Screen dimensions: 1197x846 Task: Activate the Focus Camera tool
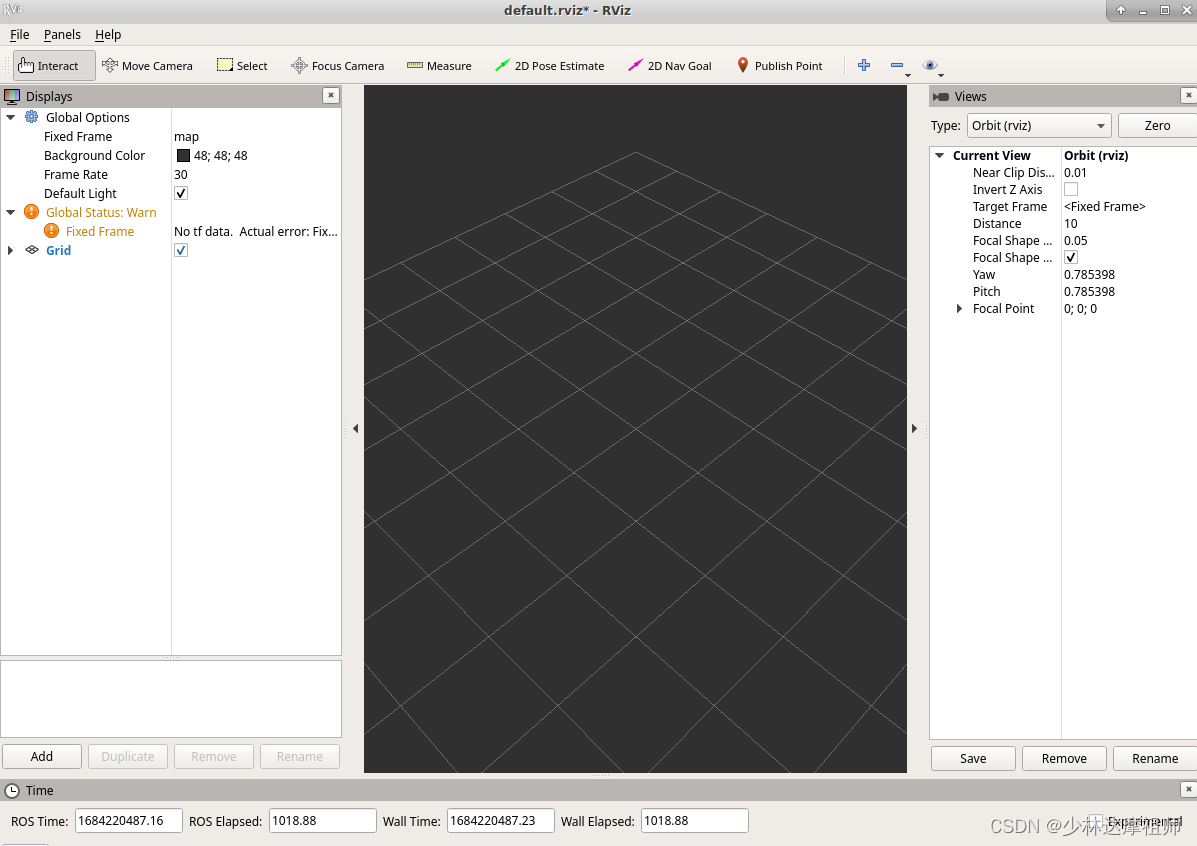337,66
